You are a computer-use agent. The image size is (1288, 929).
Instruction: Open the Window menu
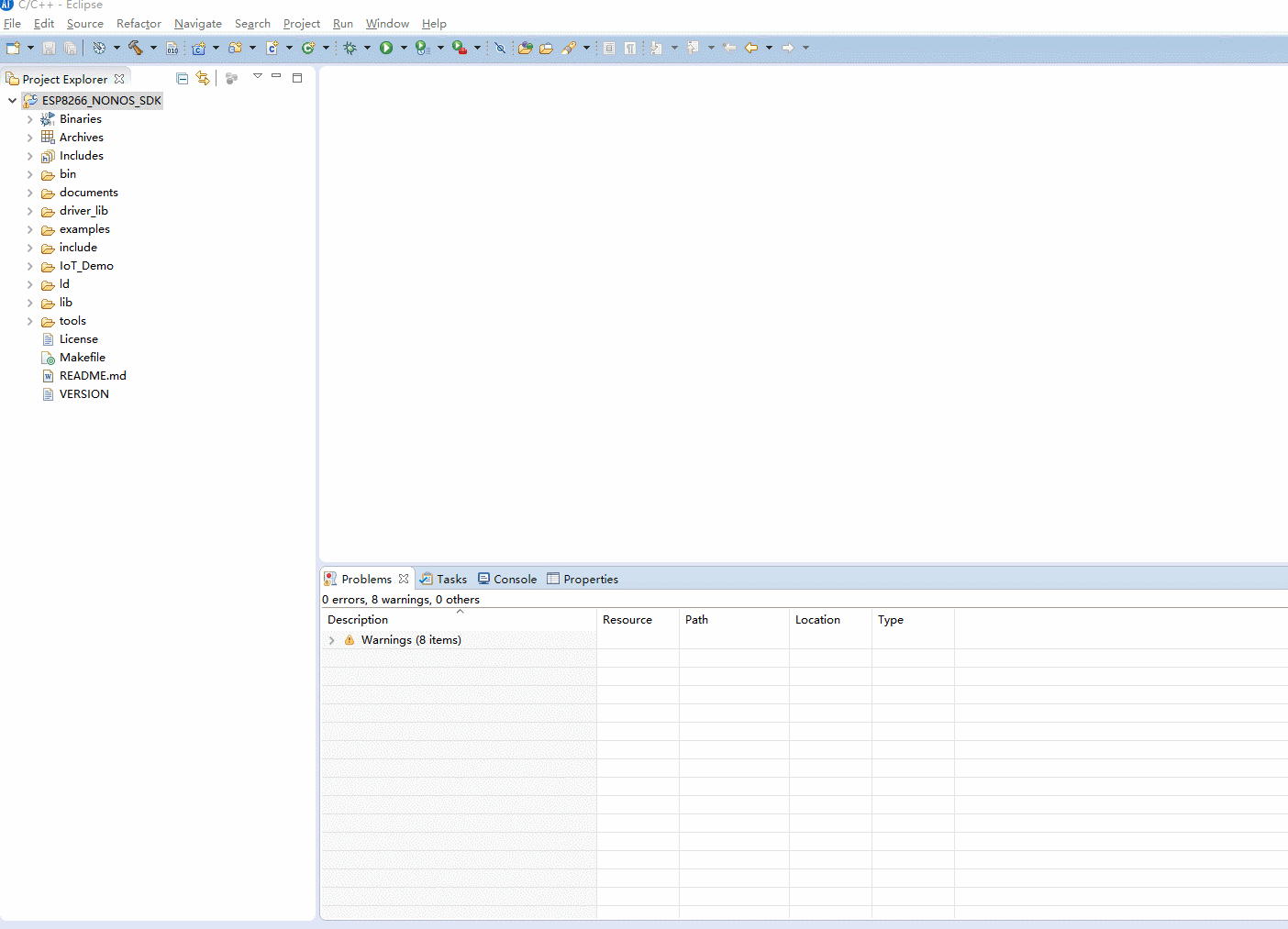tap(387, 24)
